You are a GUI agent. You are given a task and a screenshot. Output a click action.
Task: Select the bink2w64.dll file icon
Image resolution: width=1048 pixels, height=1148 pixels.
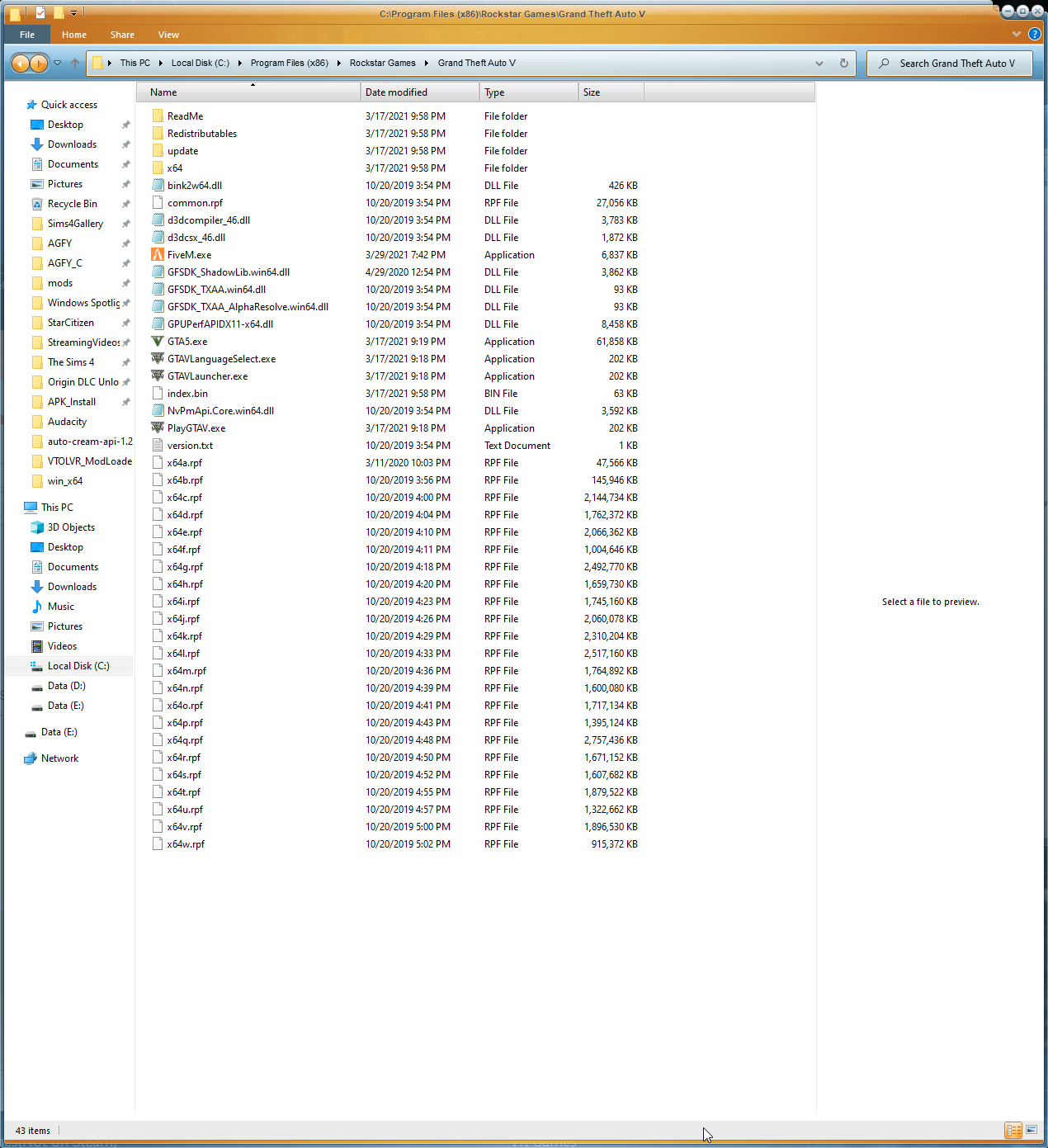pyautogui.click(x=158, y=186)
